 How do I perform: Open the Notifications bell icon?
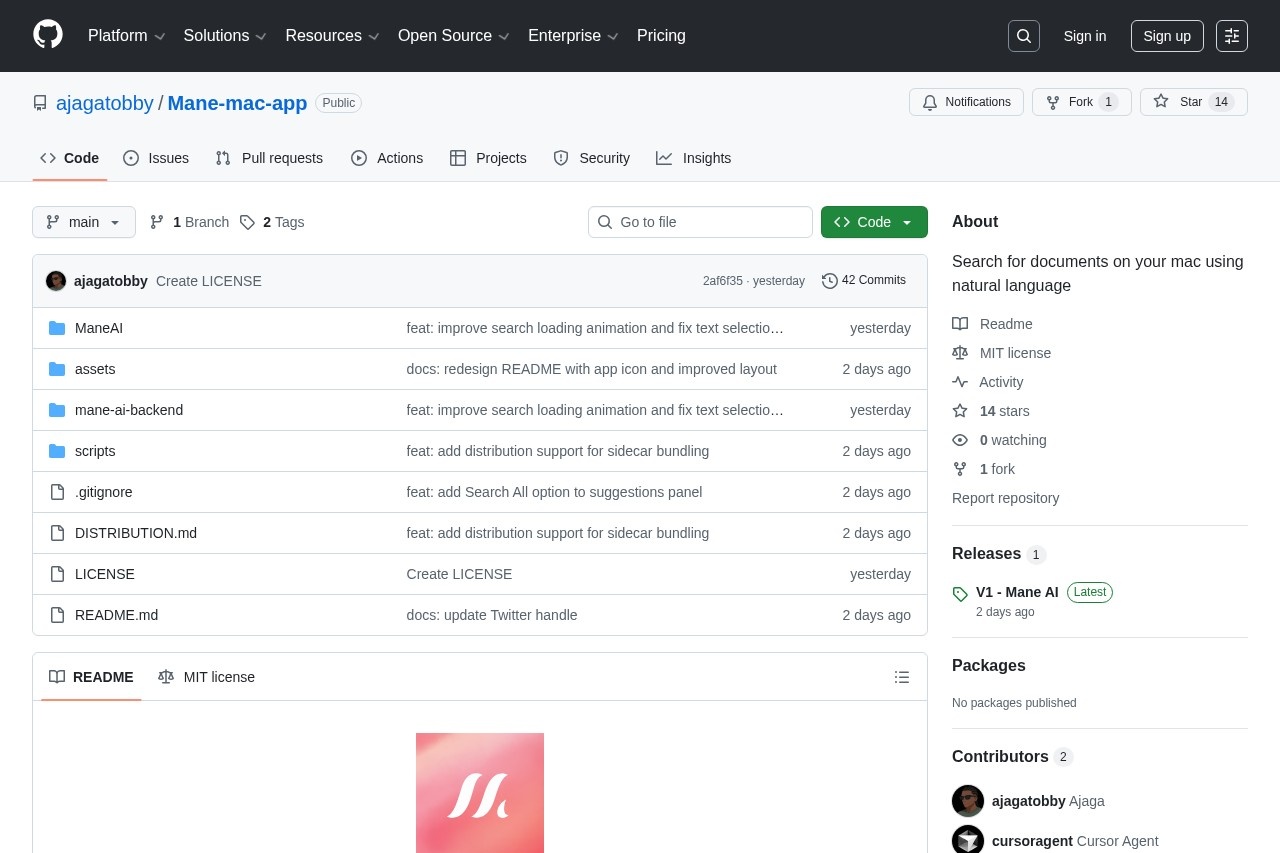coord(929,102)
